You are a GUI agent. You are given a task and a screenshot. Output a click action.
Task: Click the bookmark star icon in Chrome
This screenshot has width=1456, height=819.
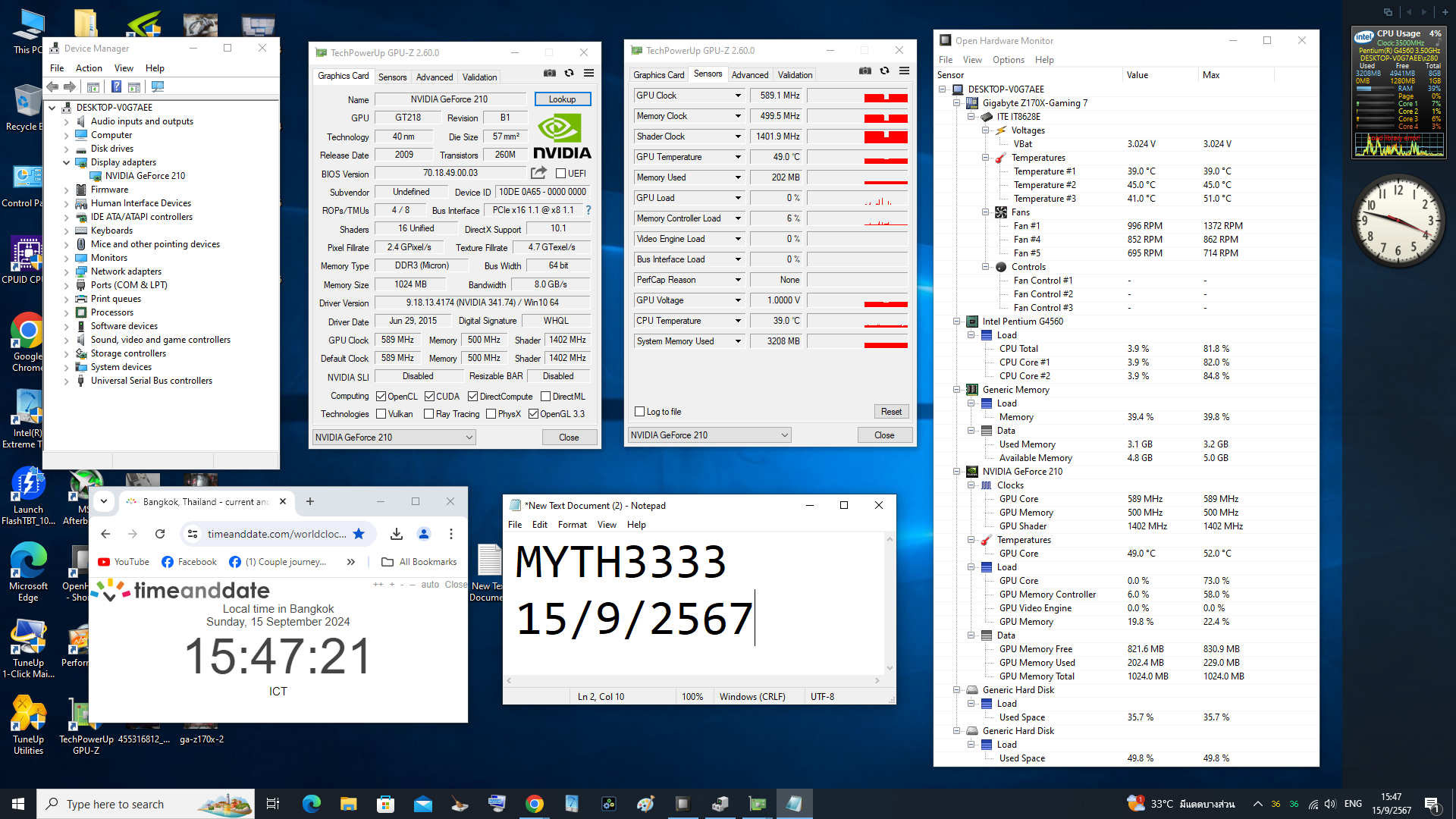(x=359, y=535)
